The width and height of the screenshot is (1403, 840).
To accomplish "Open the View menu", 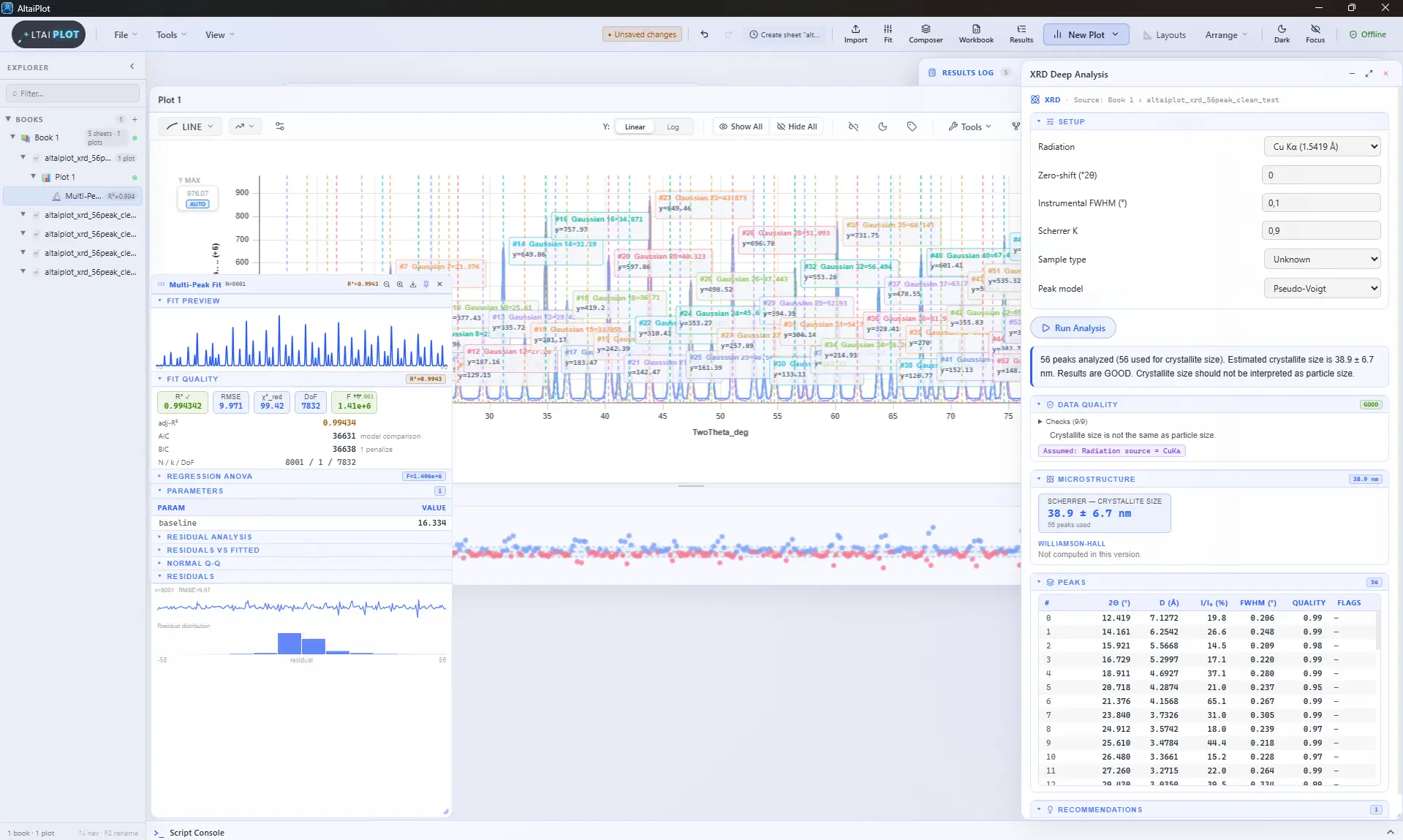I will pos(219,34).
